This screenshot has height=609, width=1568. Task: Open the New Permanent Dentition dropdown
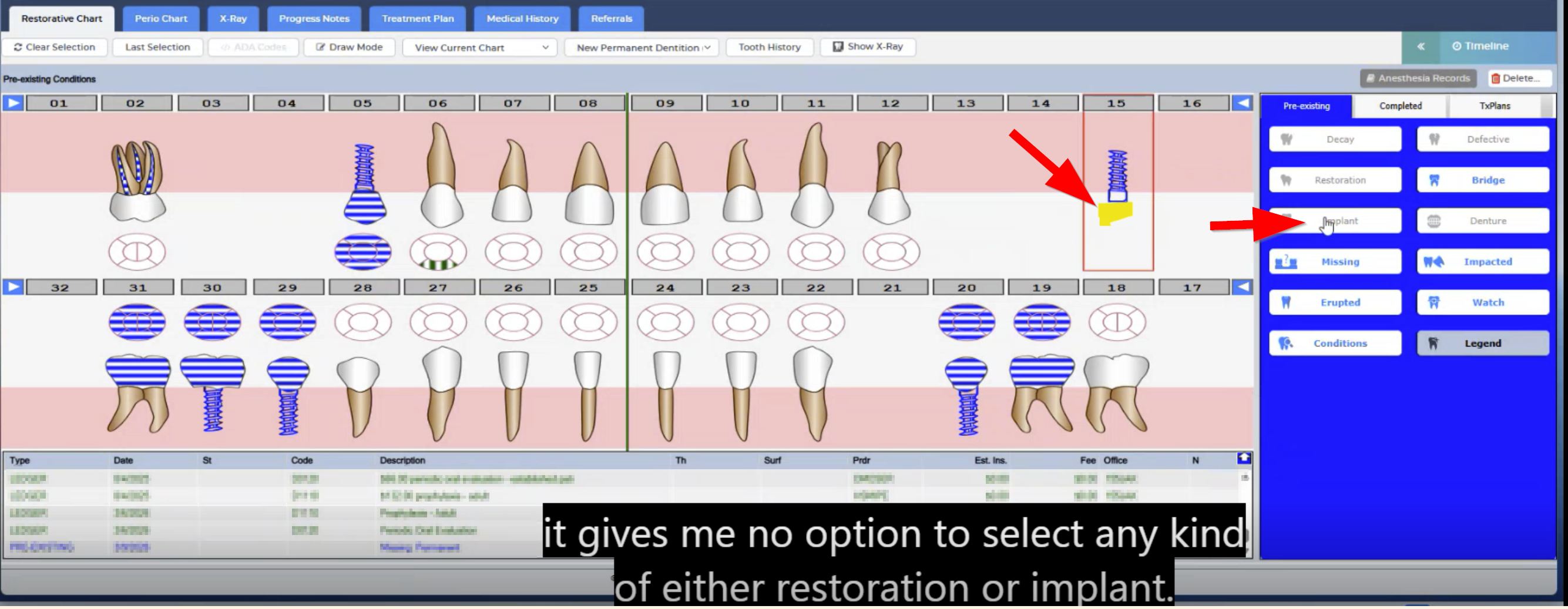point(642,48)
